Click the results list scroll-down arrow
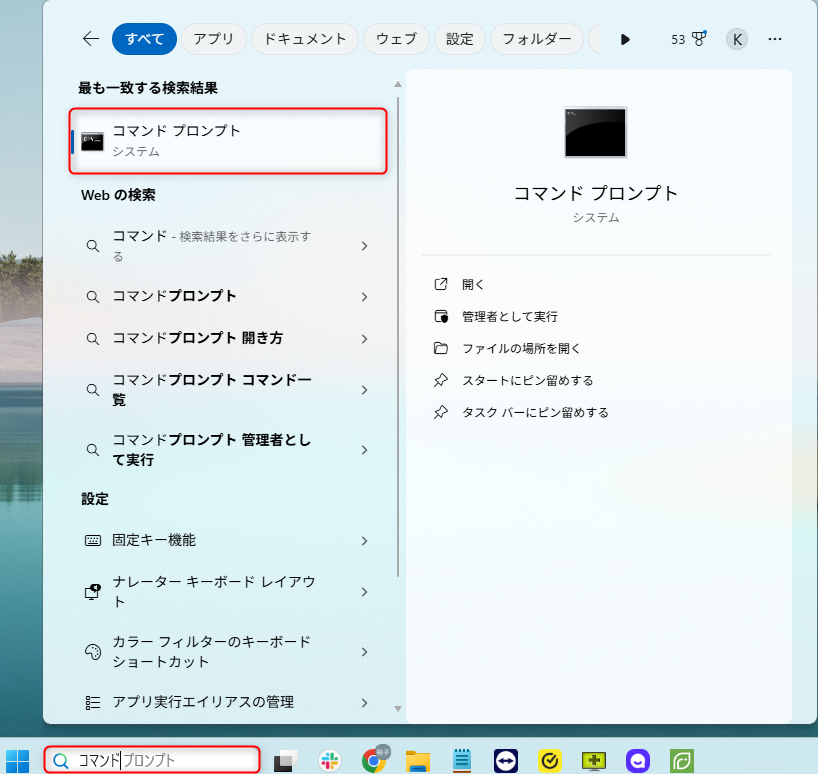818x774 pixels. tap(398, 709)
